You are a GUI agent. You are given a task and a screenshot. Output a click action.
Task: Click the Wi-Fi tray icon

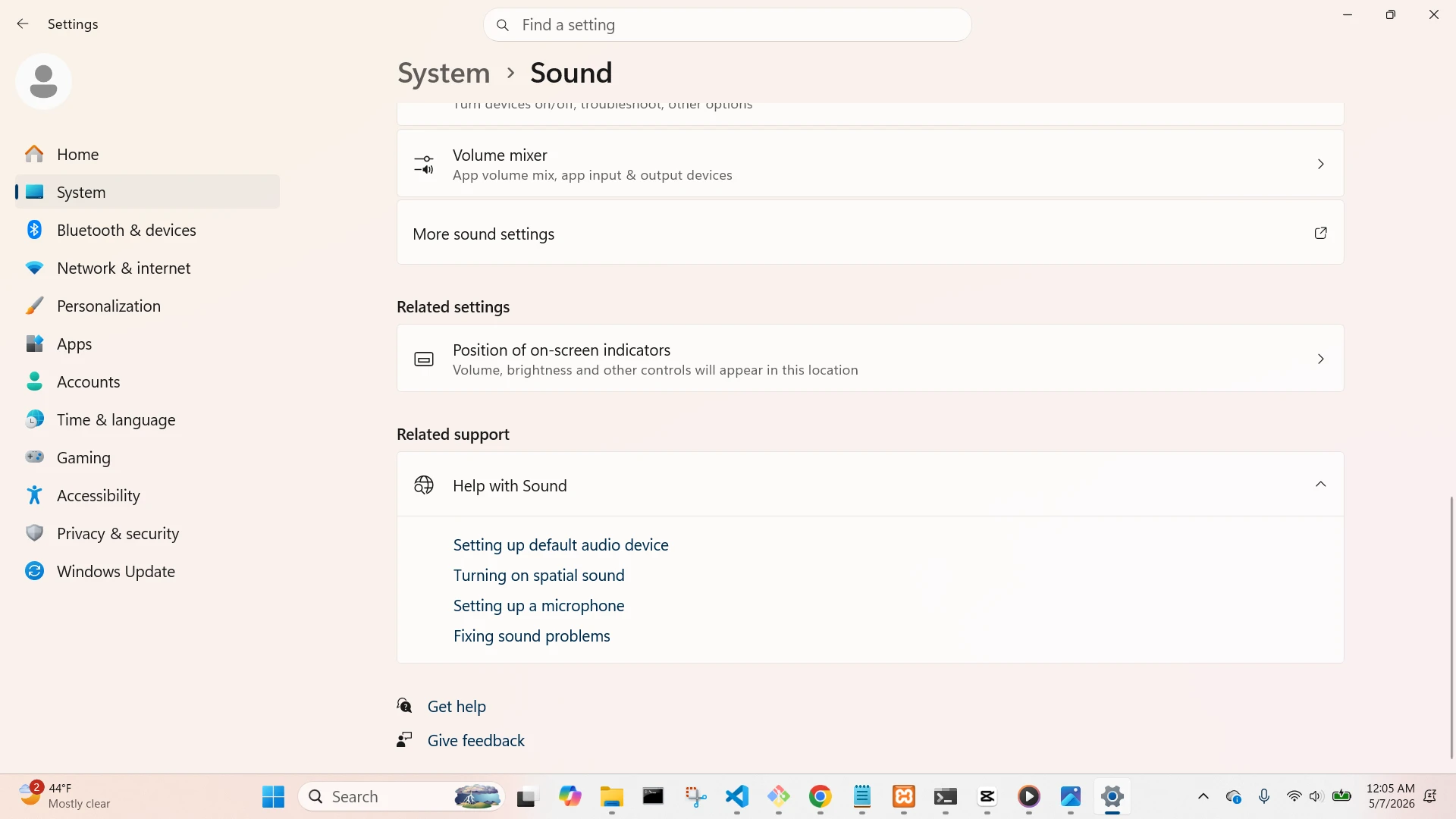click(1294, 796)
